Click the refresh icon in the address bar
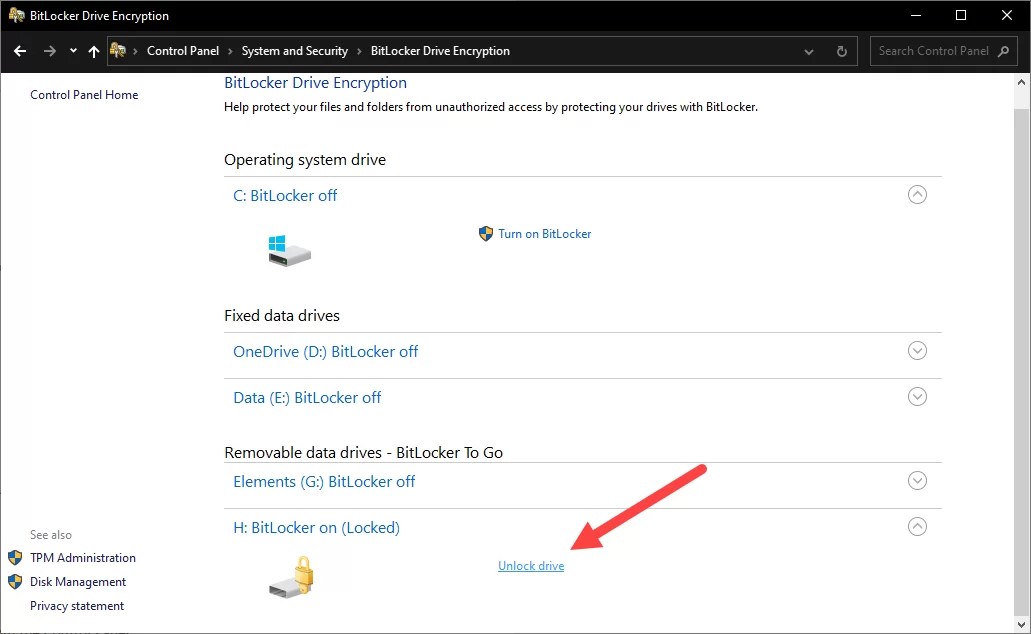 [840, 51]
